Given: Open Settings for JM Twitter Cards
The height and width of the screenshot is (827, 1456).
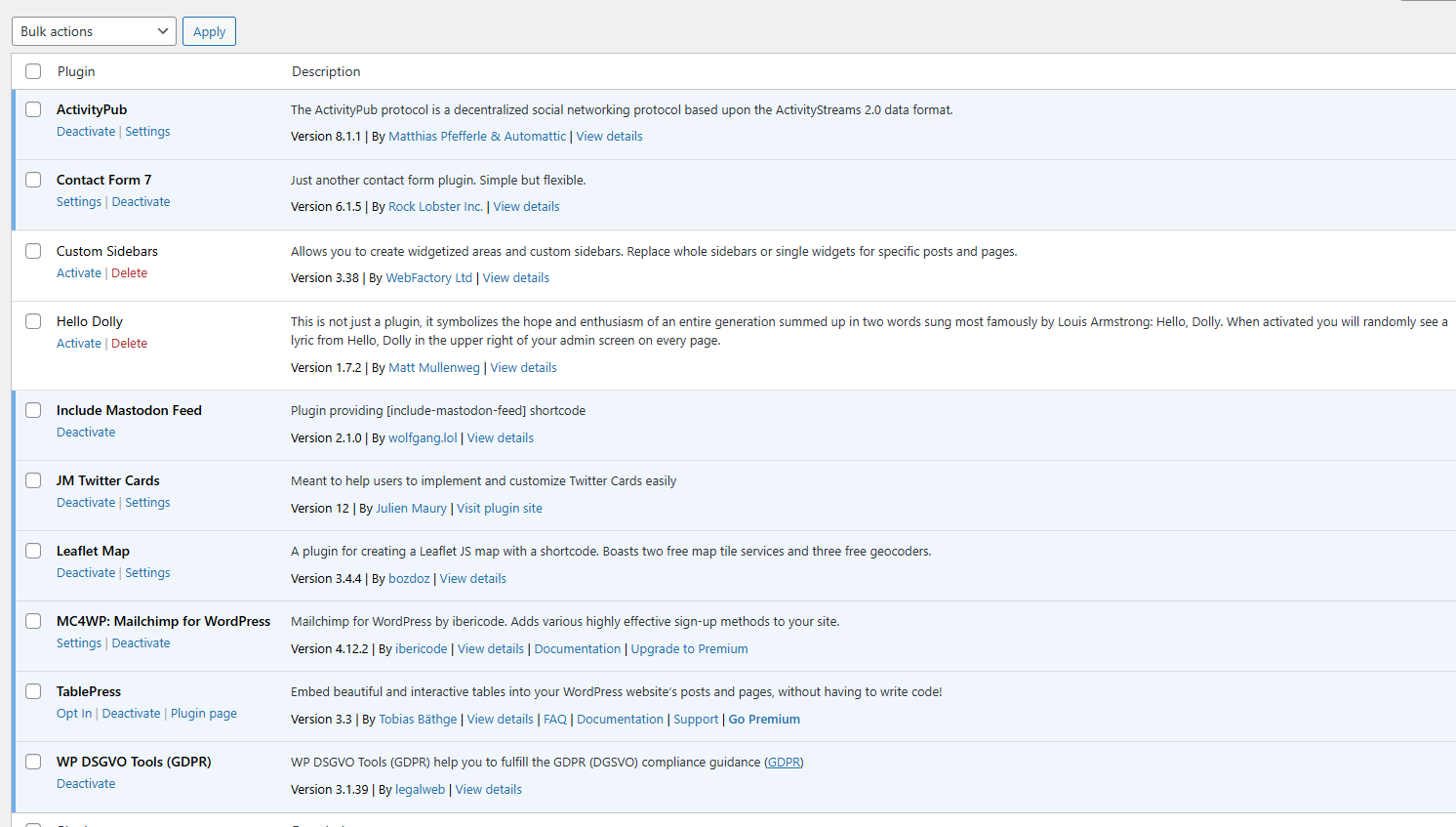Looking at the screenshot, I should click(x=147, y=503).
